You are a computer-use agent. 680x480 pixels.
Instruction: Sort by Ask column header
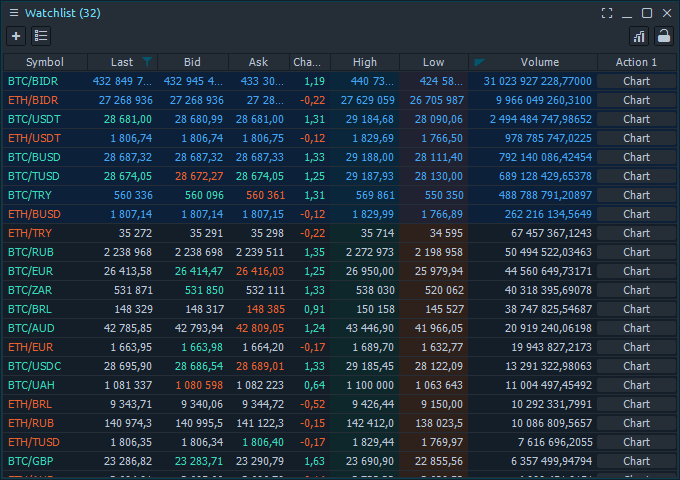pyautogui.click(x=258, y=62)
